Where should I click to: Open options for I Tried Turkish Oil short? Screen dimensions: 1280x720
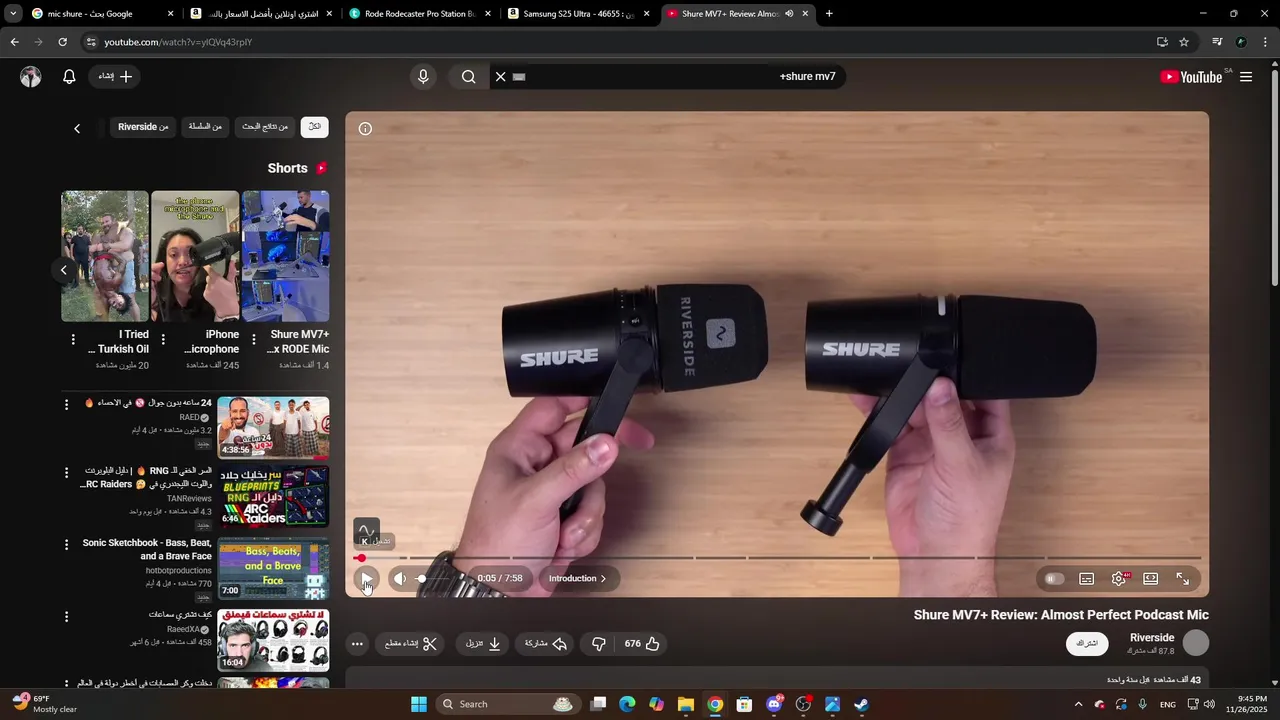pos(73,340)
